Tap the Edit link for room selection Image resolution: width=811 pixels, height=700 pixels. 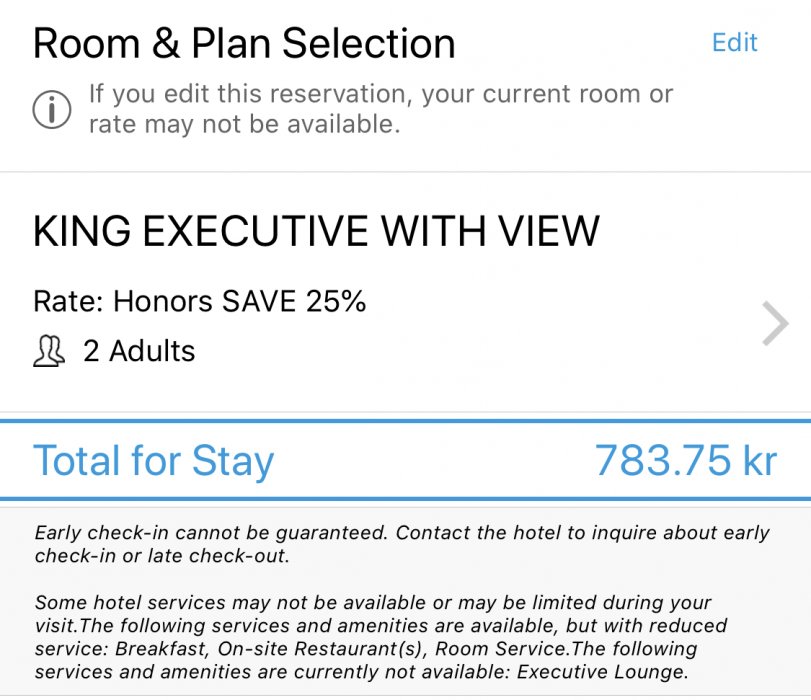(x=734, y=43)
